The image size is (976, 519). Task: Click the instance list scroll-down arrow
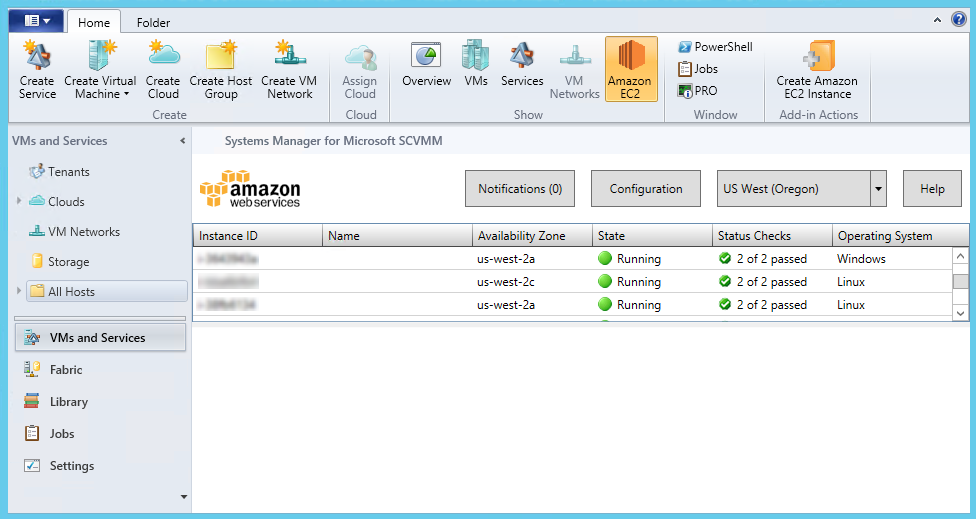click(960, 313)
